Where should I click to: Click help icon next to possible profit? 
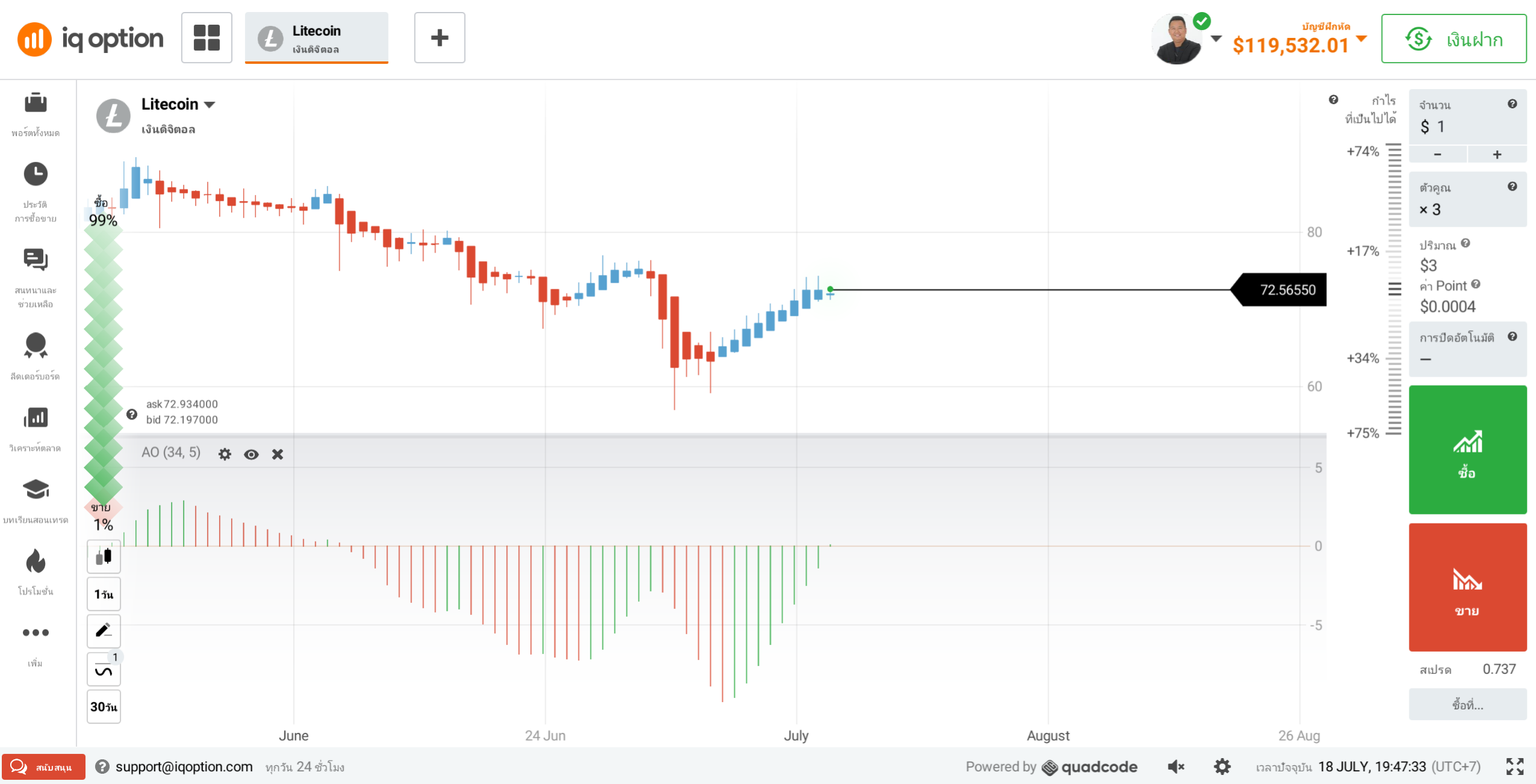coord(1334,99)
